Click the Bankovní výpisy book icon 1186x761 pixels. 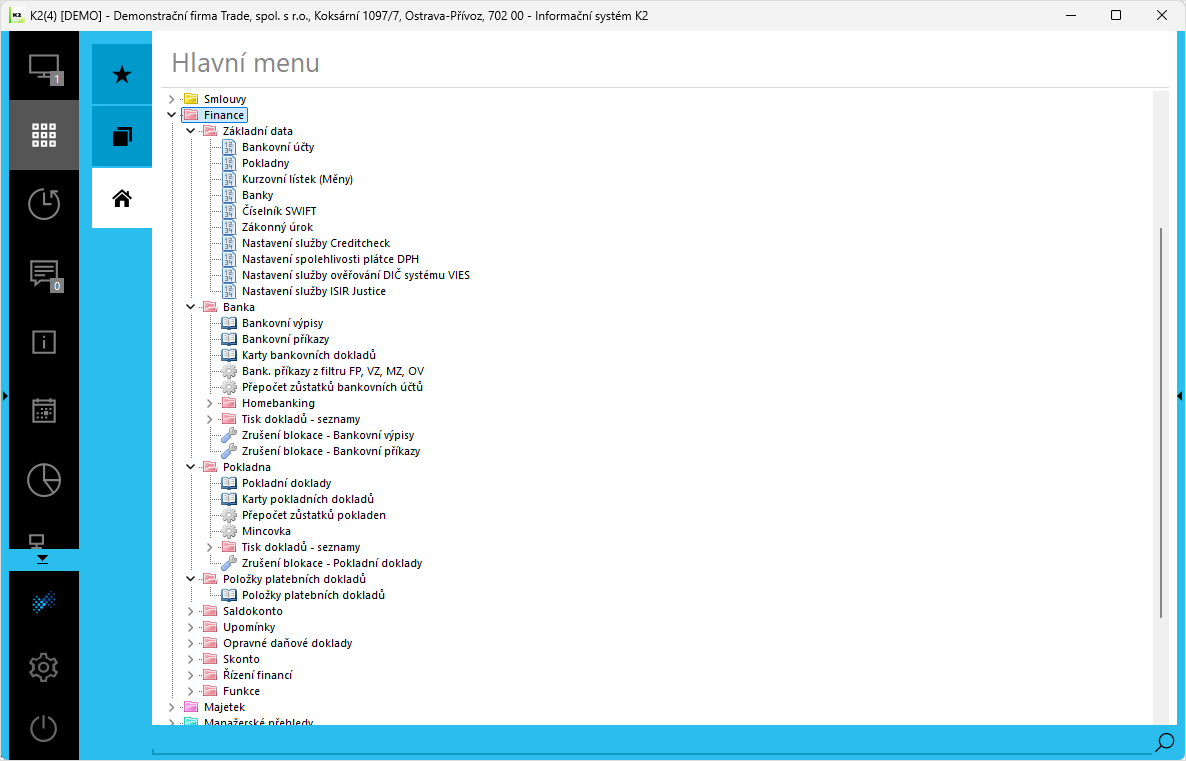pyautogui.click(x=228, y=323)
